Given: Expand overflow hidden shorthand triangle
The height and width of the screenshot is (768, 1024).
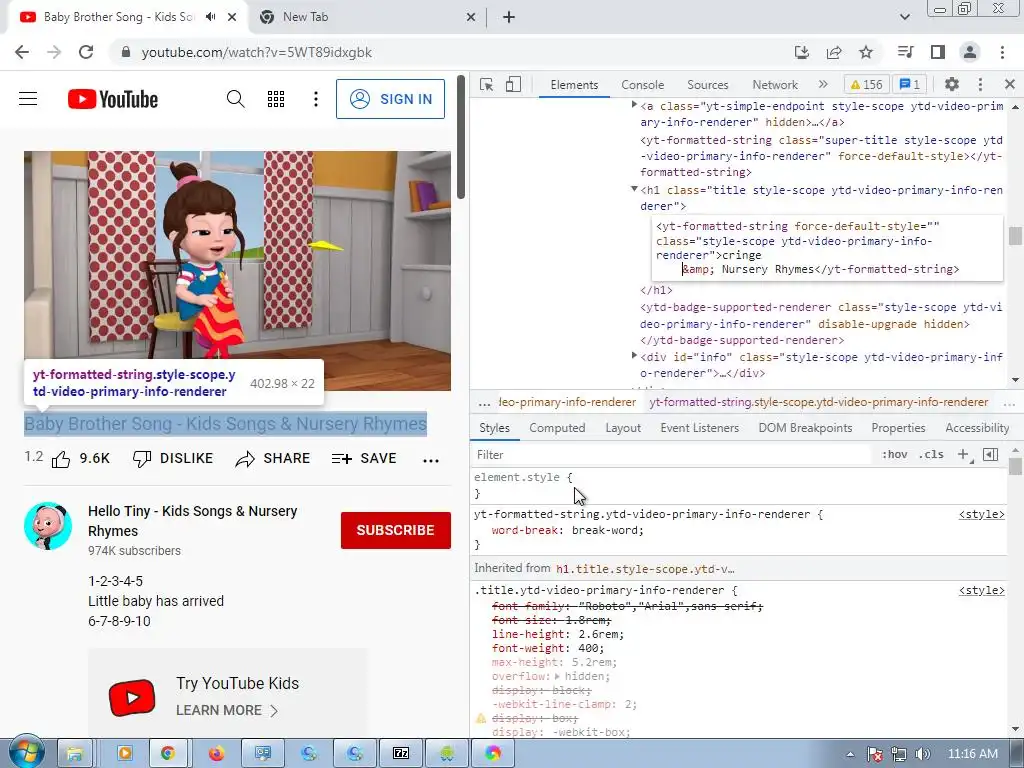Looking at the screenshot, I should pos(557,677).
